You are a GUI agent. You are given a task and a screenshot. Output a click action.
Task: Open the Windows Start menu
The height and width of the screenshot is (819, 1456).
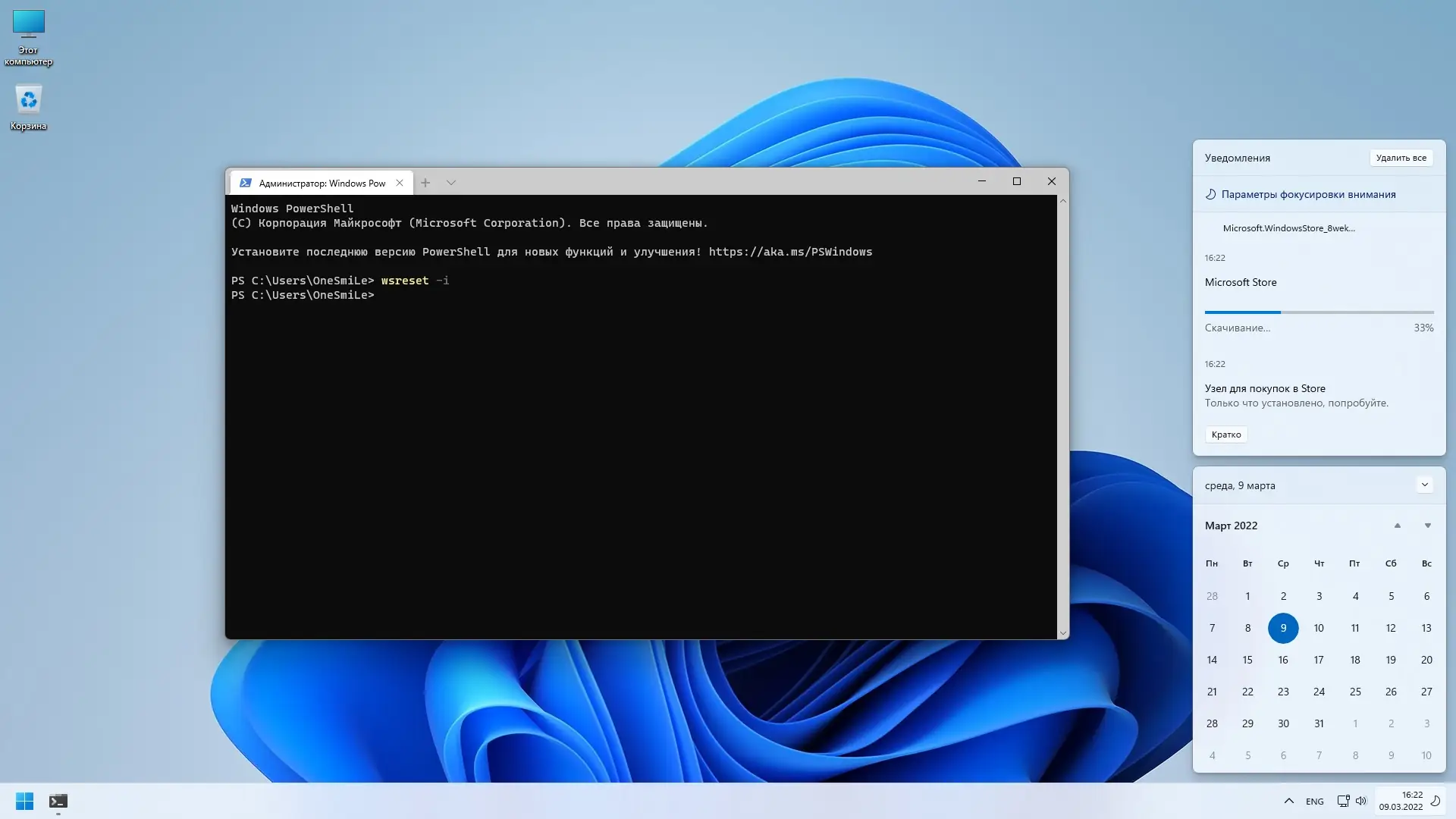tap(24, 801)
